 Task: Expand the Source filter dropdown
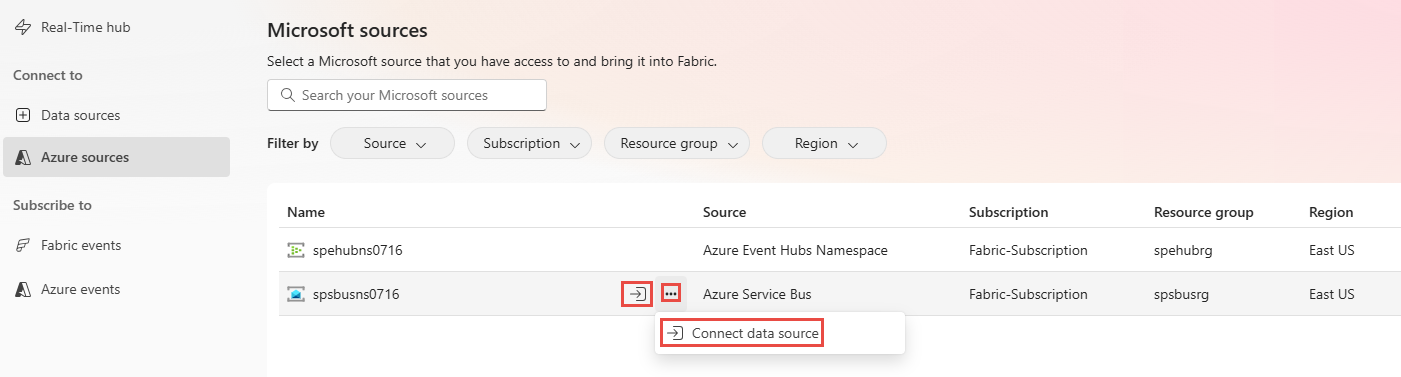tap(392, 143)
